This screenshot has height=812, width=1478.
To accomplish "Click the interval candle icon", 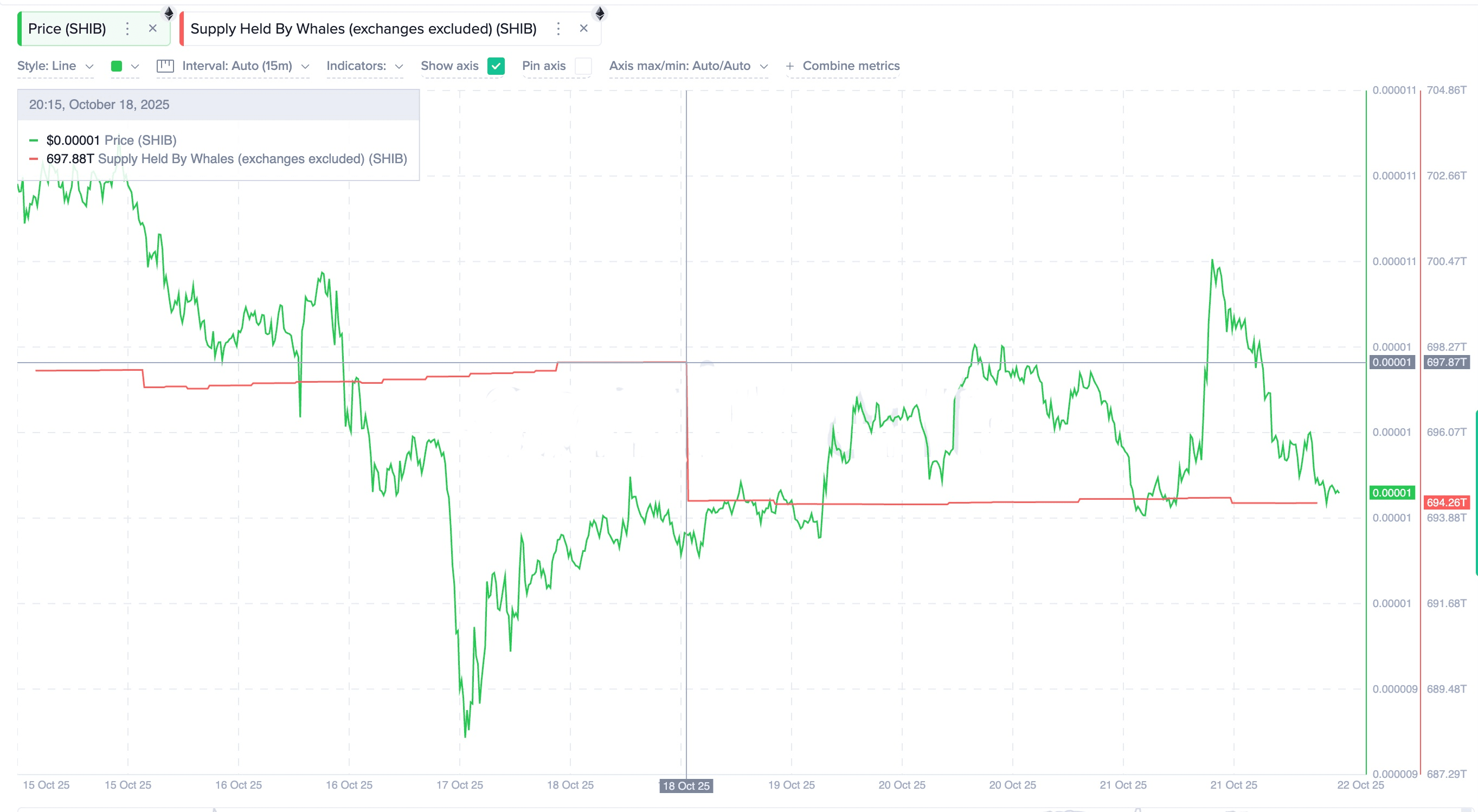I will pos(165,66).
